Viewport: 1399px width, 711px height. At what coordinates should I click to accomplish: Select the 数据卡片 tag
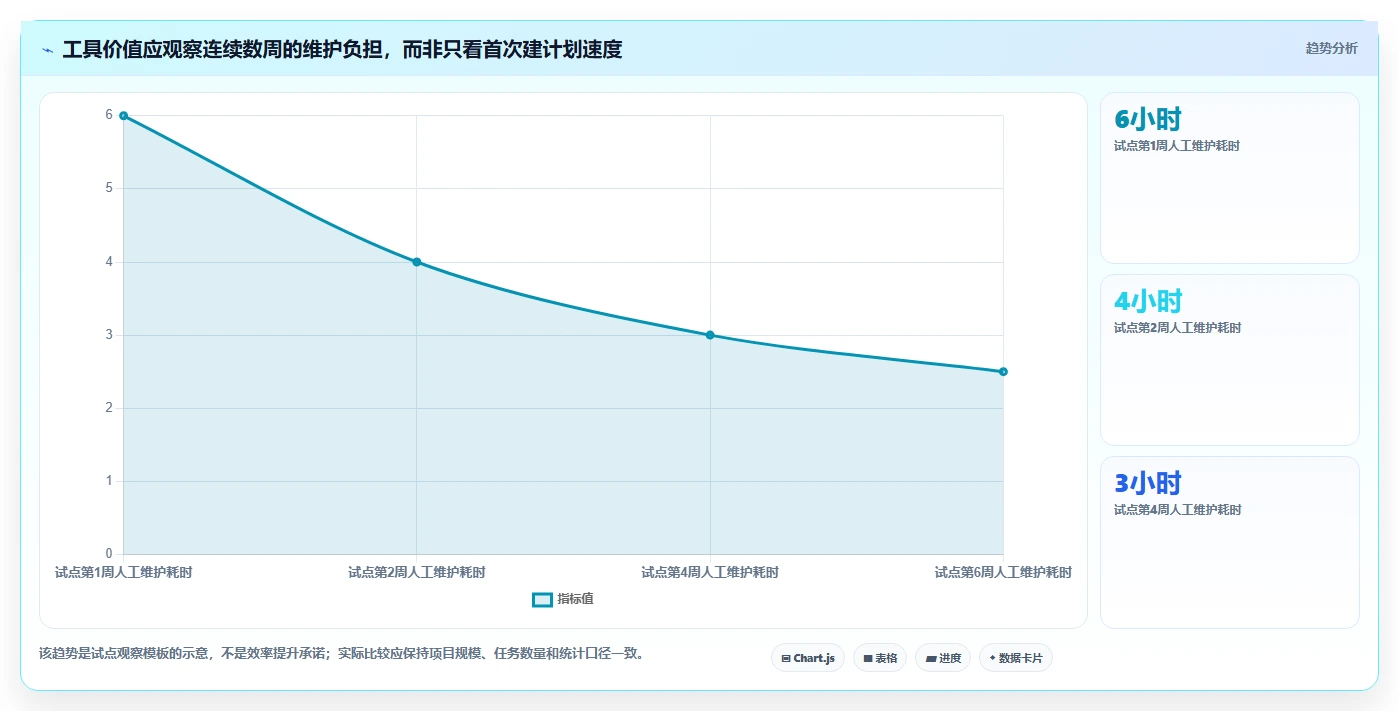[1016, 658]
